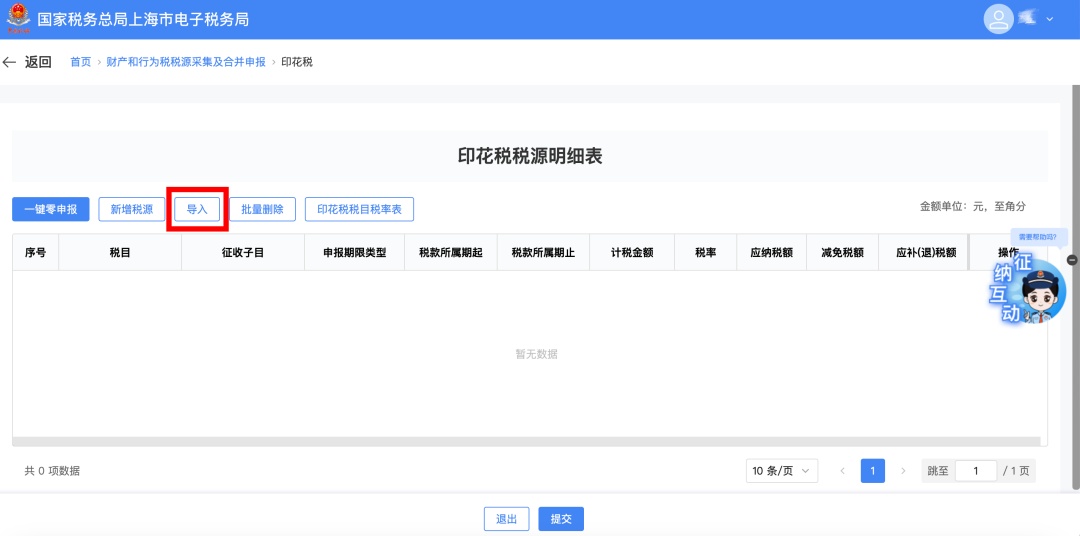Select page 1 in pagination
The height and width of the screenshot is (536, 1080).
pos(872,471)
